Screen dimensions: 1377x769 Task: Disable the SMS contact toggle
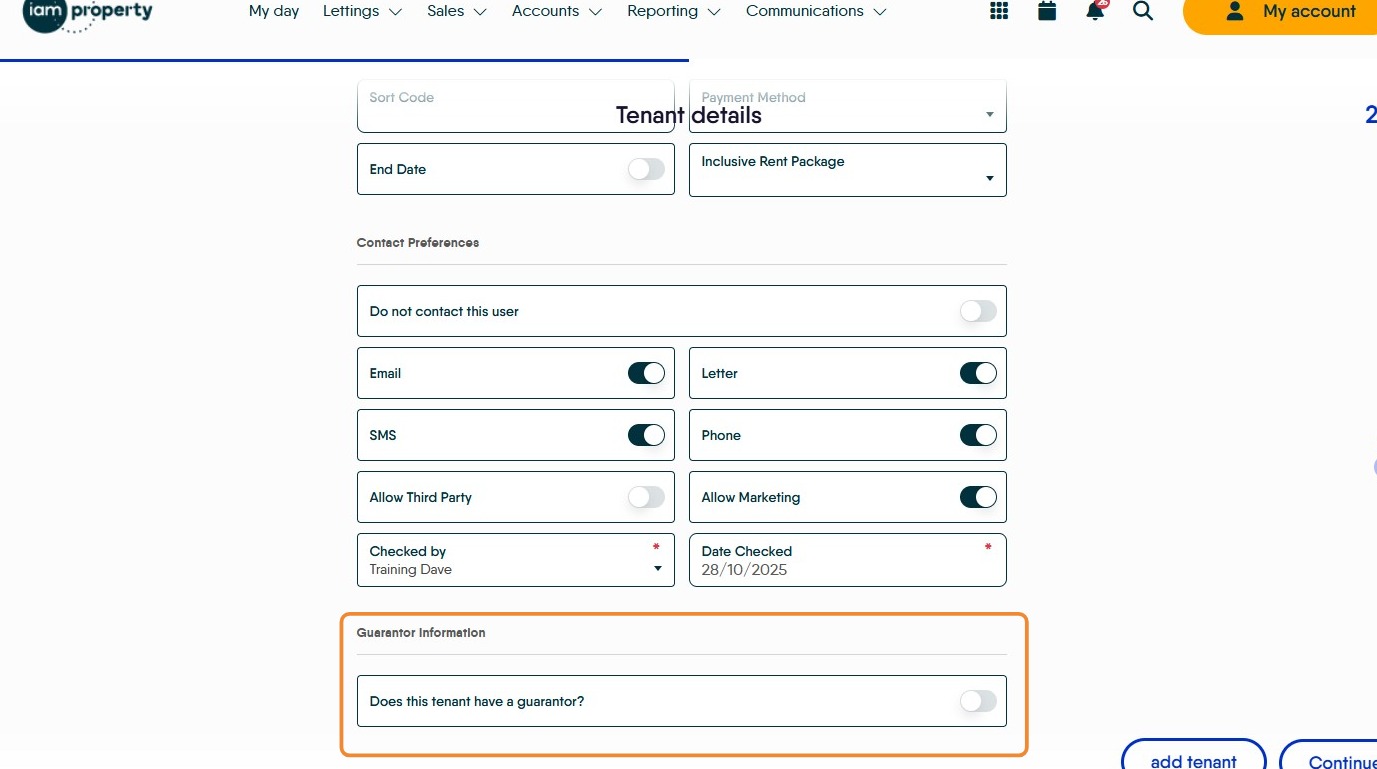(646, 435)
